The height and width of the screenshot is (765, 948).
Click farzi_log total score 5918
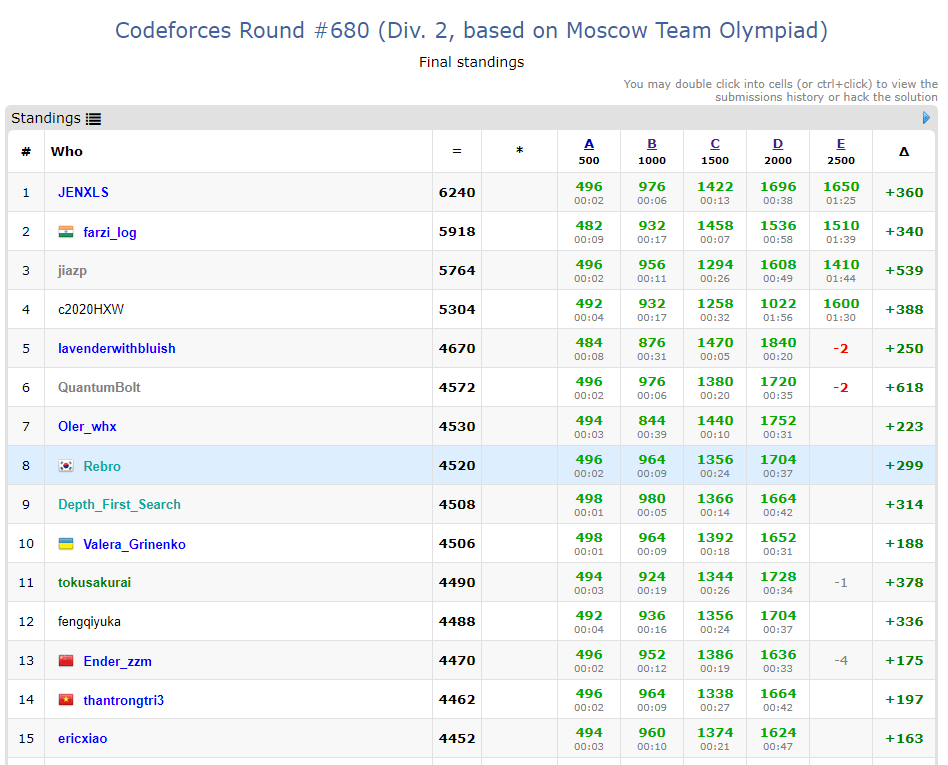pos(457,232)
